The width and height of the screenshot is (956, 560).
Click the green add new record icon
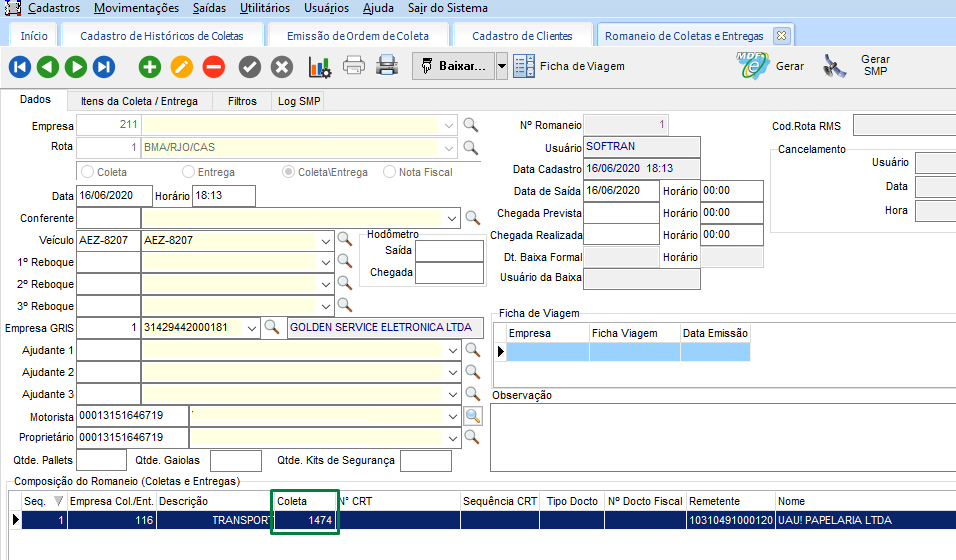pos(150,67)
